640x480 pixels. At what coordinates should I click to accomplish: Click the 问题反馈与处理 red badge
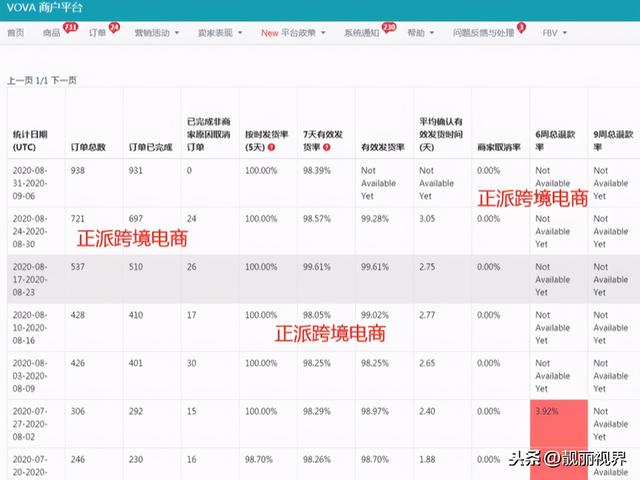pyautogui.click(x=521, y=26)
